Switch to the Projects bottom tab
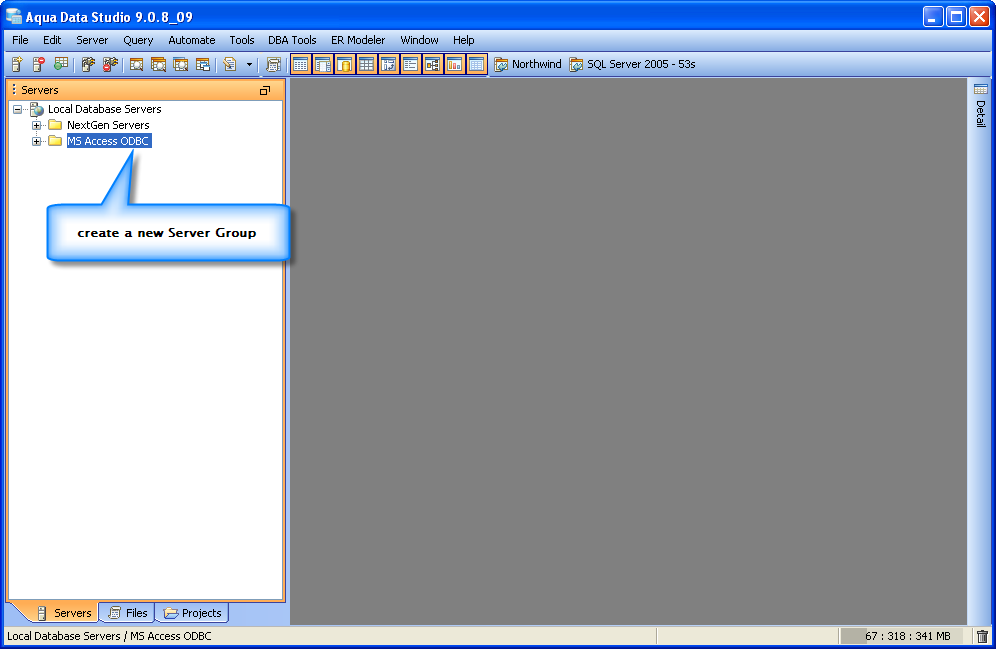Viewport: 996px width, 649px height. click(192, 613)
